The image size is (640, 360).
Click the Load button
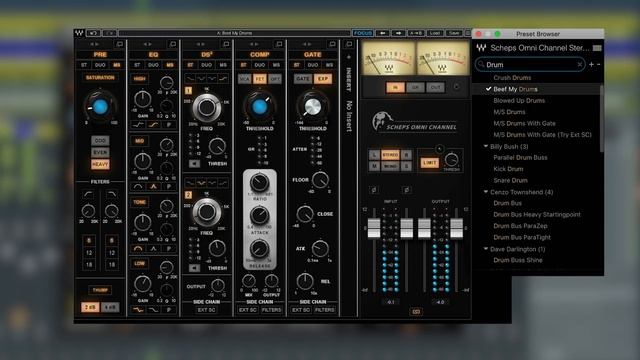click(435, 33)
